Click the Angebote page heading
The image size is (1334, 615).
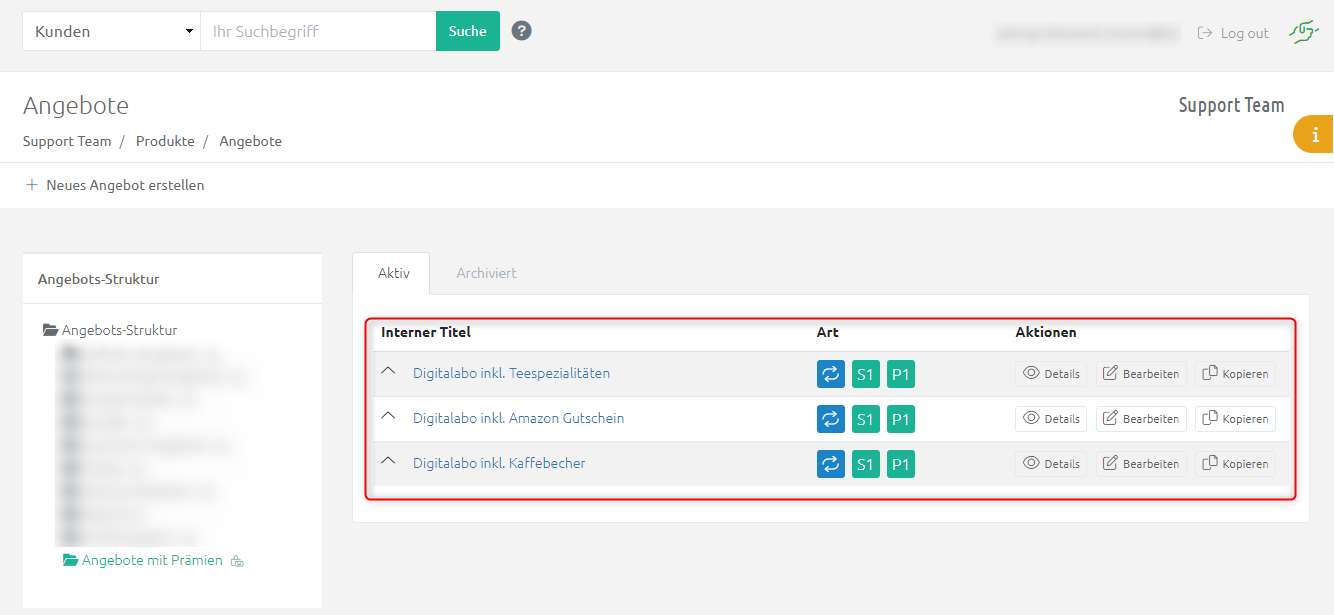tap(76, 106)
